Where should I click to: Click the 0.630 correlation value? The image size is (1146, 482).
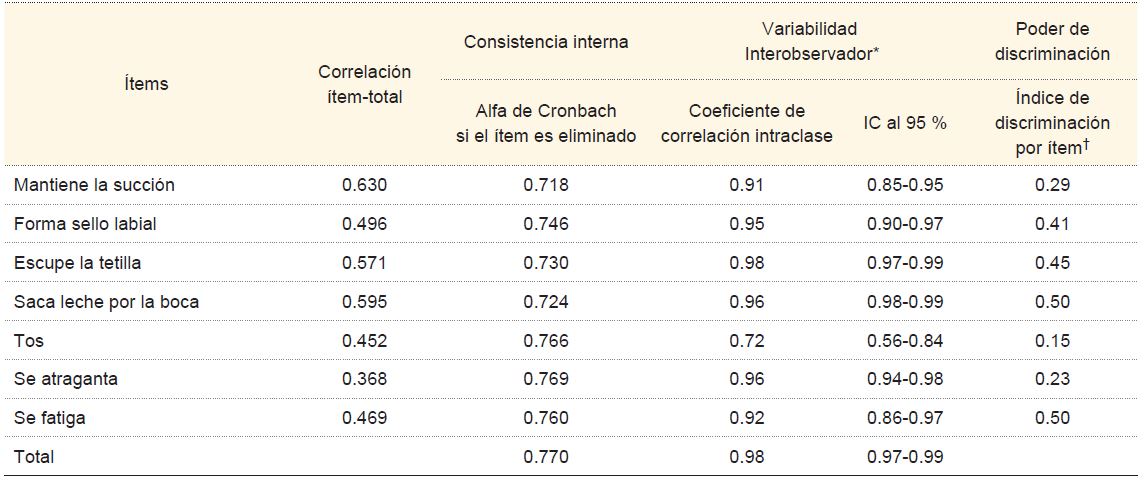tap(365, 185)
